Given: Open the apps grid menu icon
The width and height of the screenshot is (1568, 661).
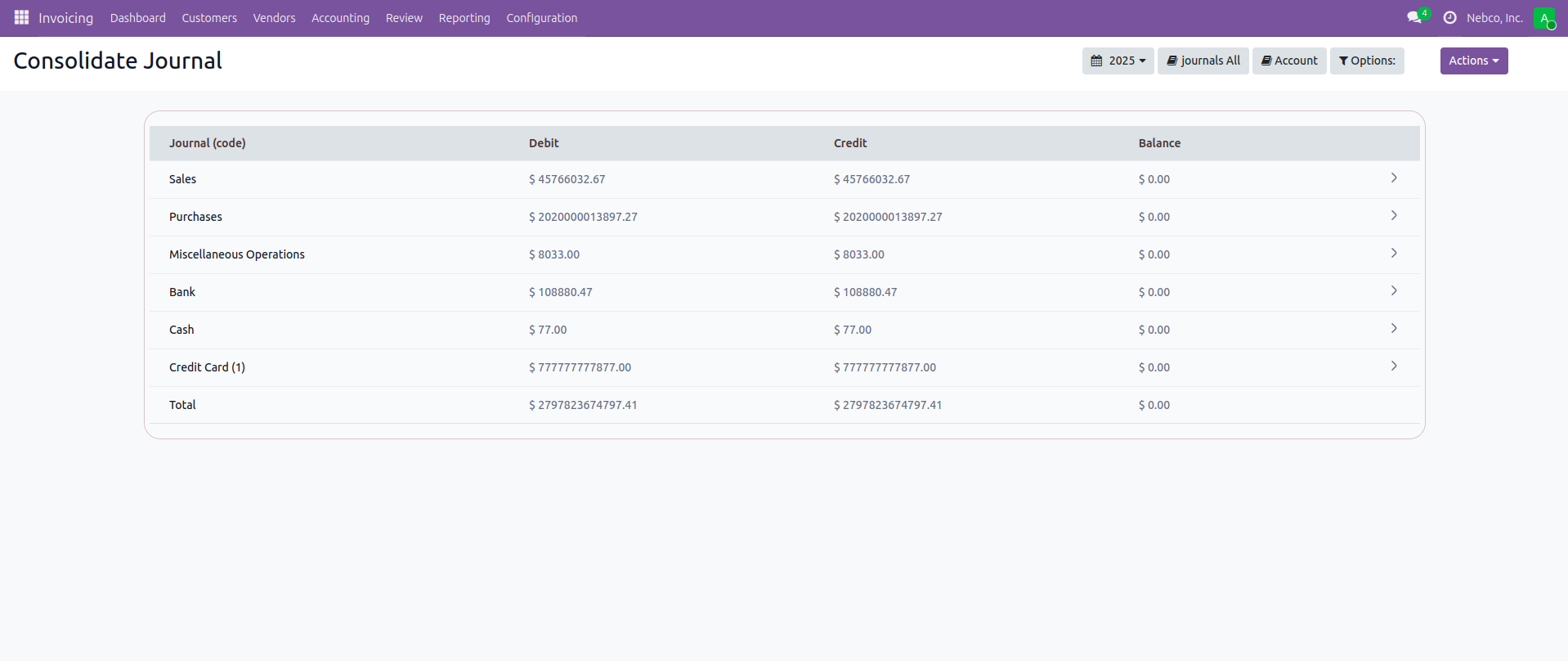Looking at the screenshot, I should click(21, 17).
